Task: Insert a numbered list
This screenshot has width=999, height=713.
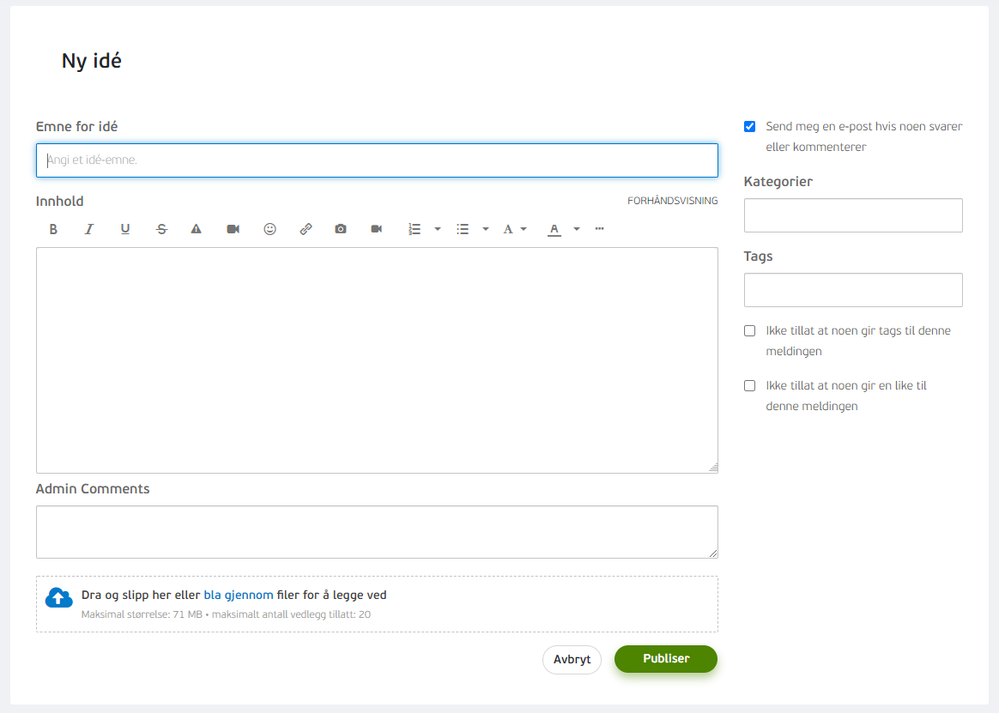Action: pyautogui.click(x=415, y=229)
